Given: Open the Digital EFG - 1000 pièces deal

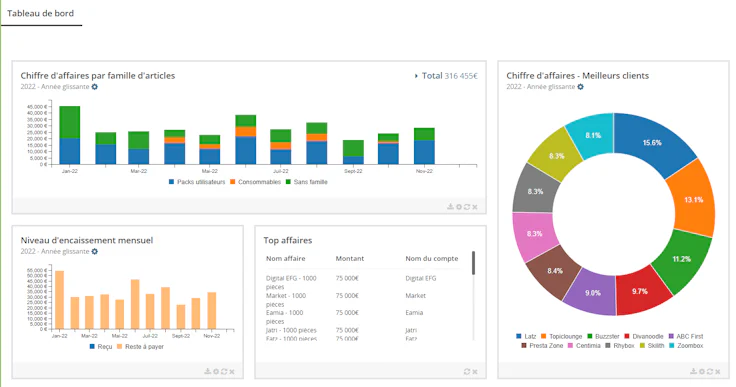Looking at the screenshot, I should coord(291,282).
